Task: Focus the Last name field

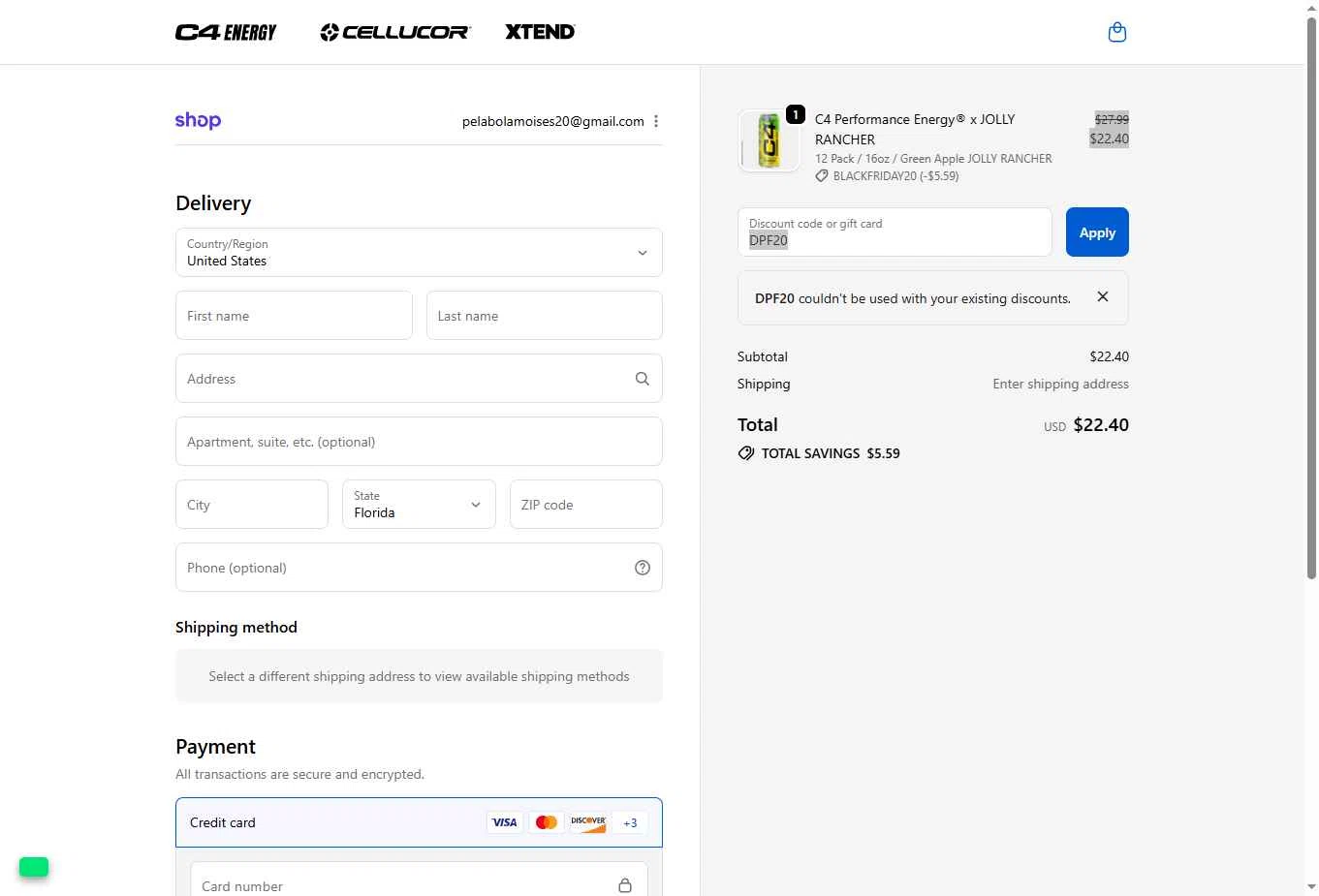Action: point(545,316)
